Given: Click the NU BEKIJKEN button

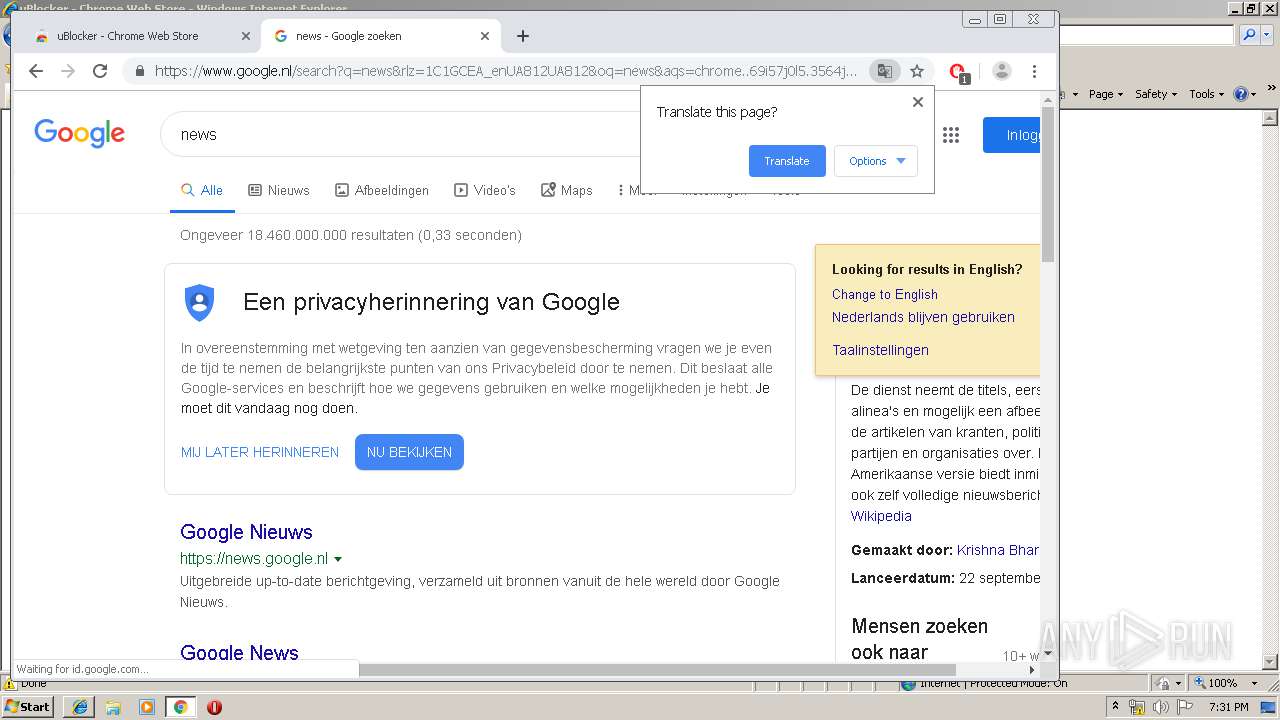Looking at the screenshot, I should tap(409, 452).
